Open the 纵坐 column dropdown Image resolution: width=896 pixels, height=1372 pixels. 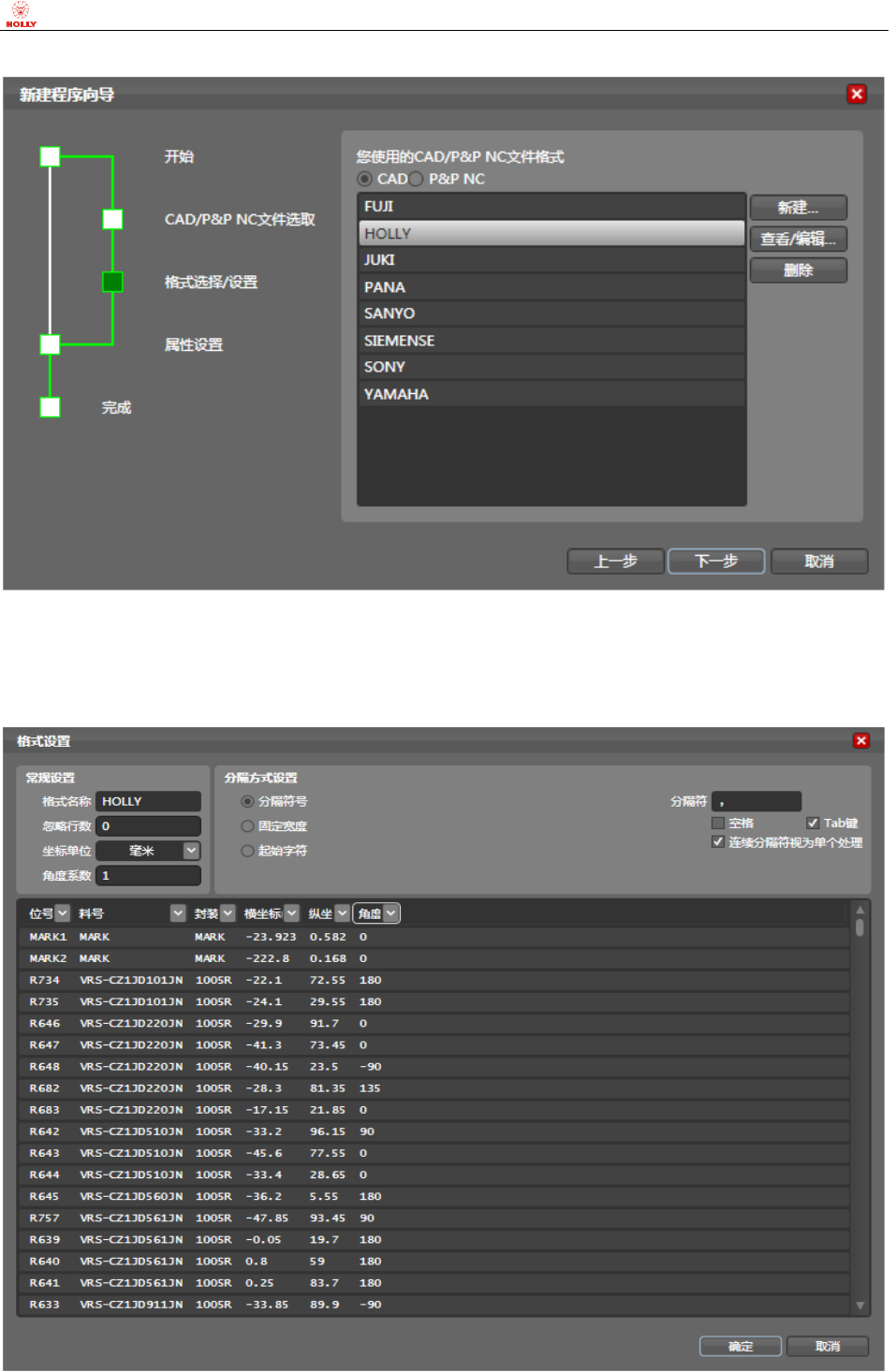(x=342, y=912)
